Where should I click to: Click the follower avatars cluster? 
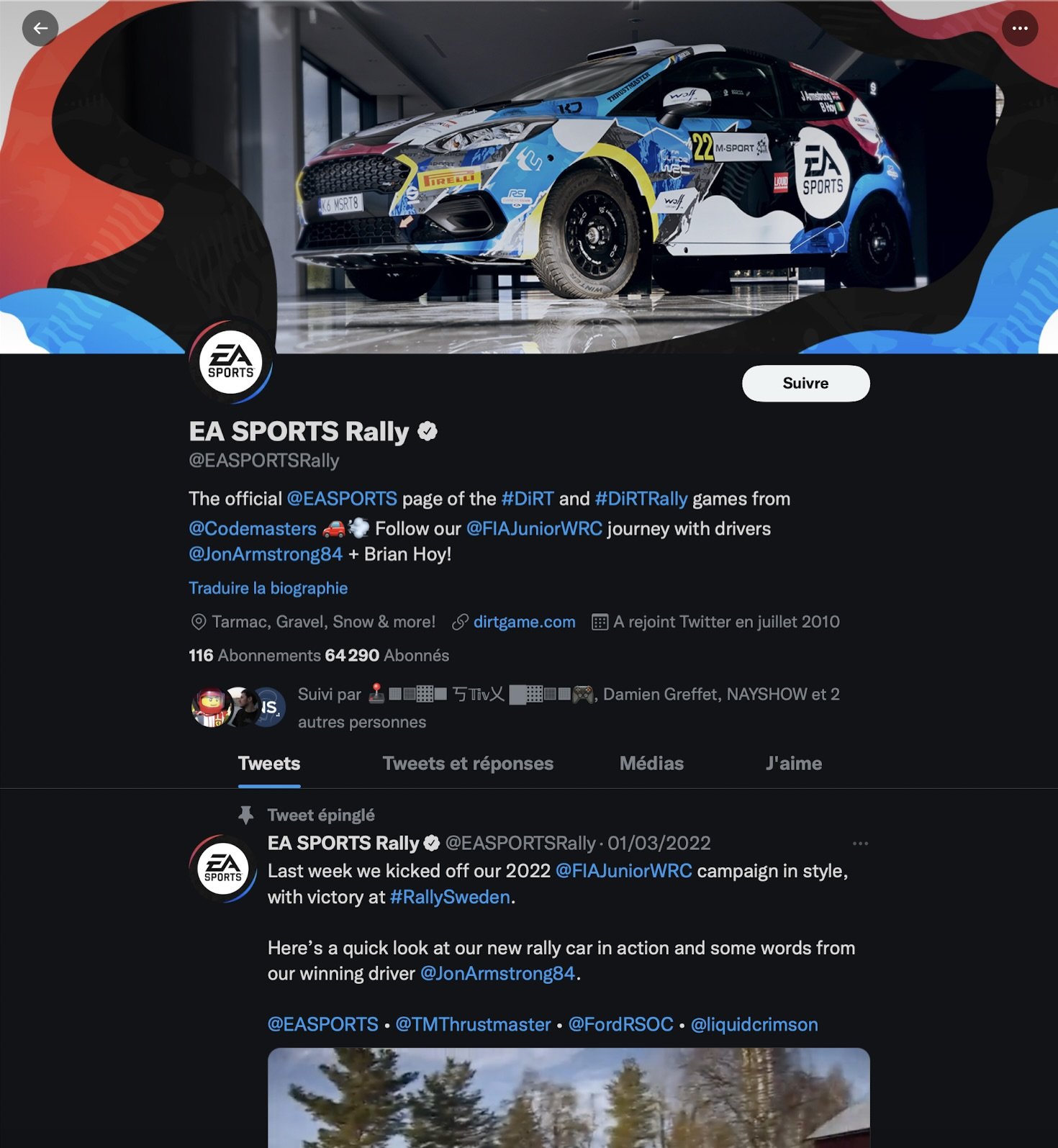238,707
